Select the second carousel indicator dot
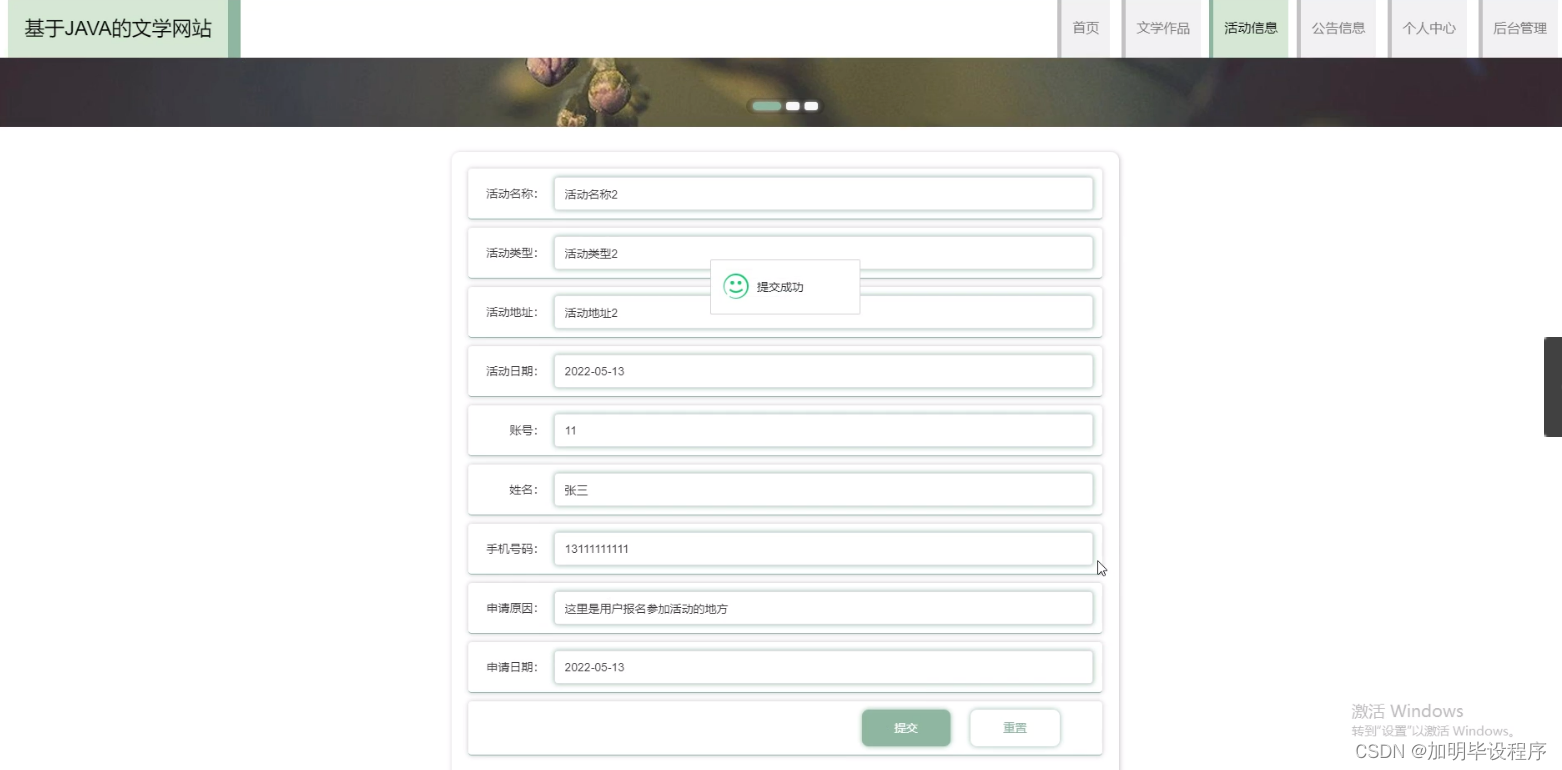The image size is (1562, 770). [793, 105]
